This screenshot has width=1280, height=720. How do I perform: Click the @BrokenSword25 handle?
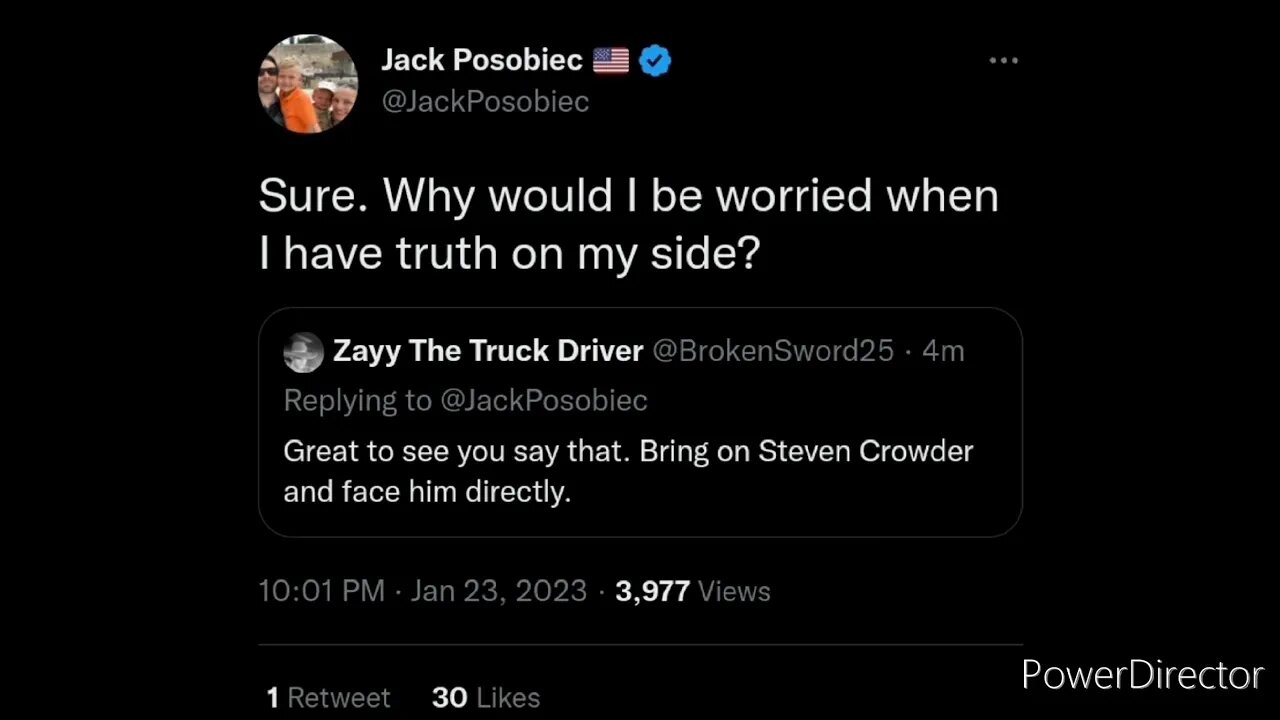click(x=772, y=351)
